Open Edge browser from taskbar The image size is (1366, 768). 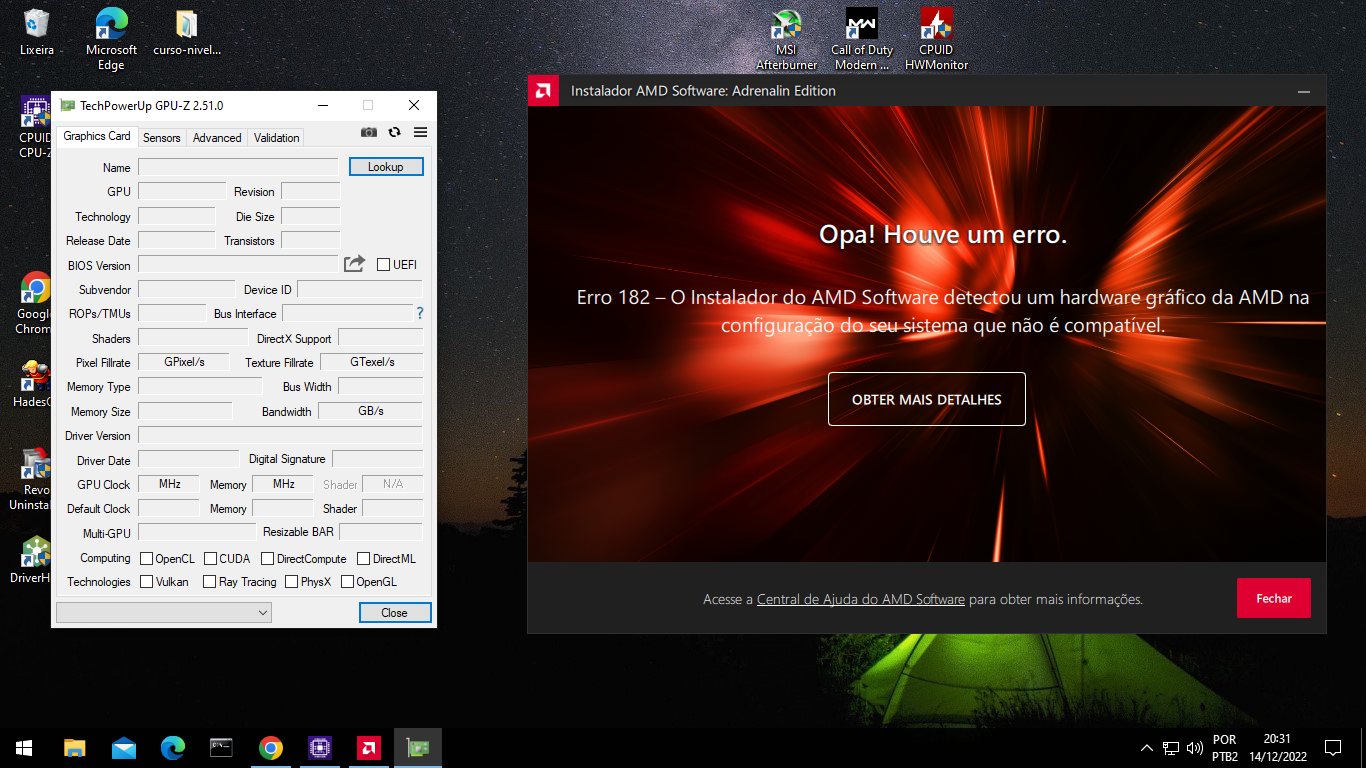(172, 747)
